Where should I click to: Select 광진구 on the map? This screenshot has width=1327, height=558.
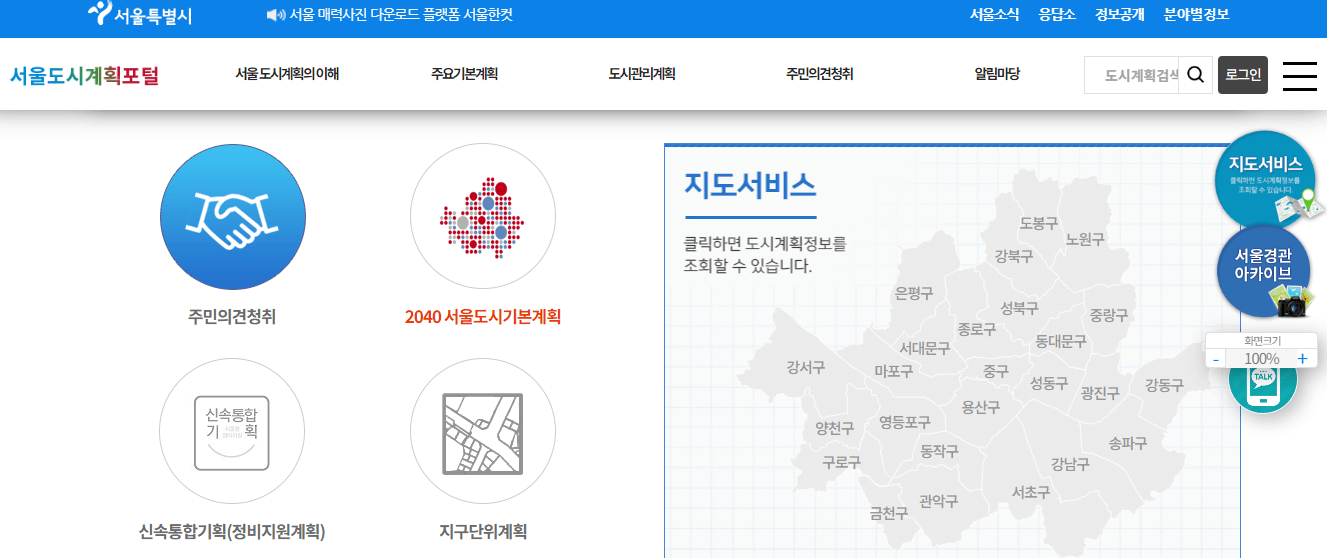tap(1100, 393)
